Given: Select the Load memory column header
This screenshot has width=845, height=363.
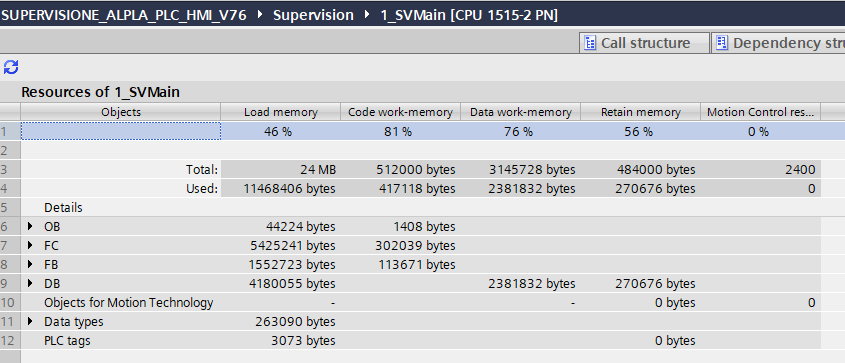Looking at the screenshot, I should tap(281, 112).
